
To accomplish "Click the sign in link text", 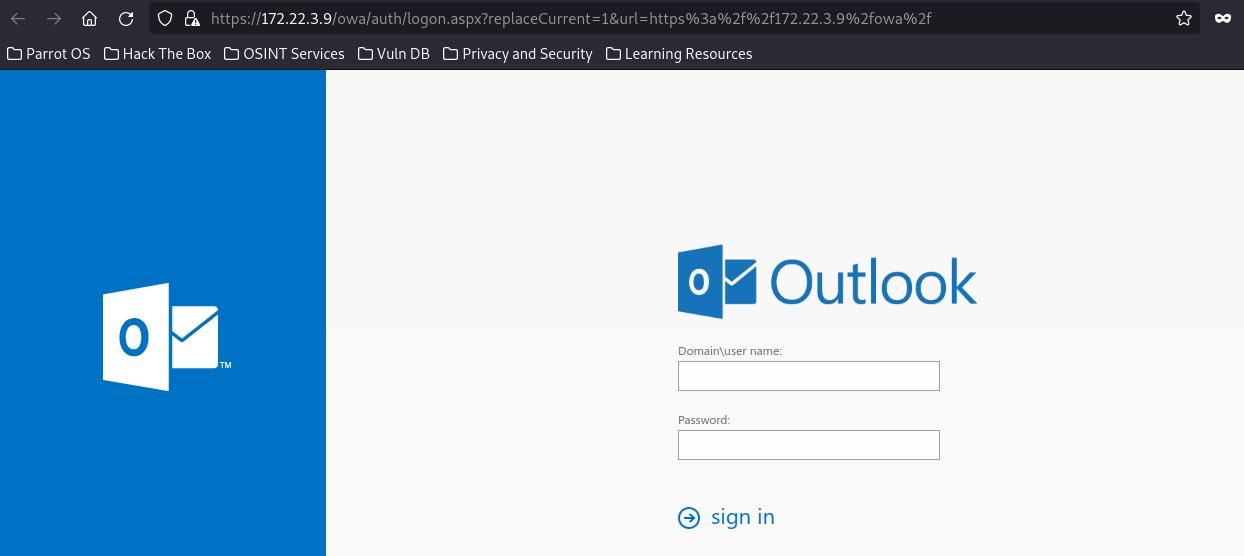I will click(x=743, y=517).
